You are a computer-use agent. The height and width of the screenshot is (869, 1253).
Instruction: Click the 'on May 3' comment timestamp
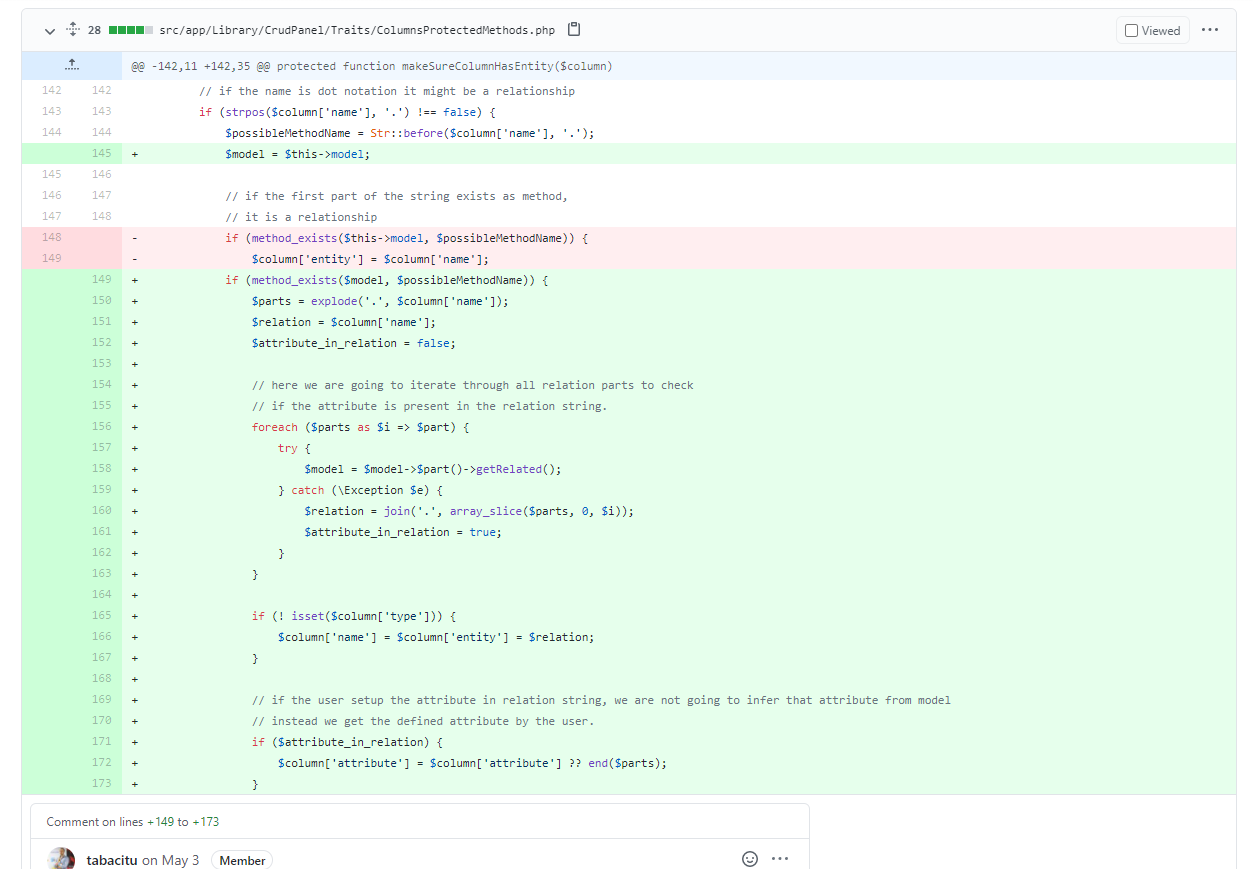(172, 859)
